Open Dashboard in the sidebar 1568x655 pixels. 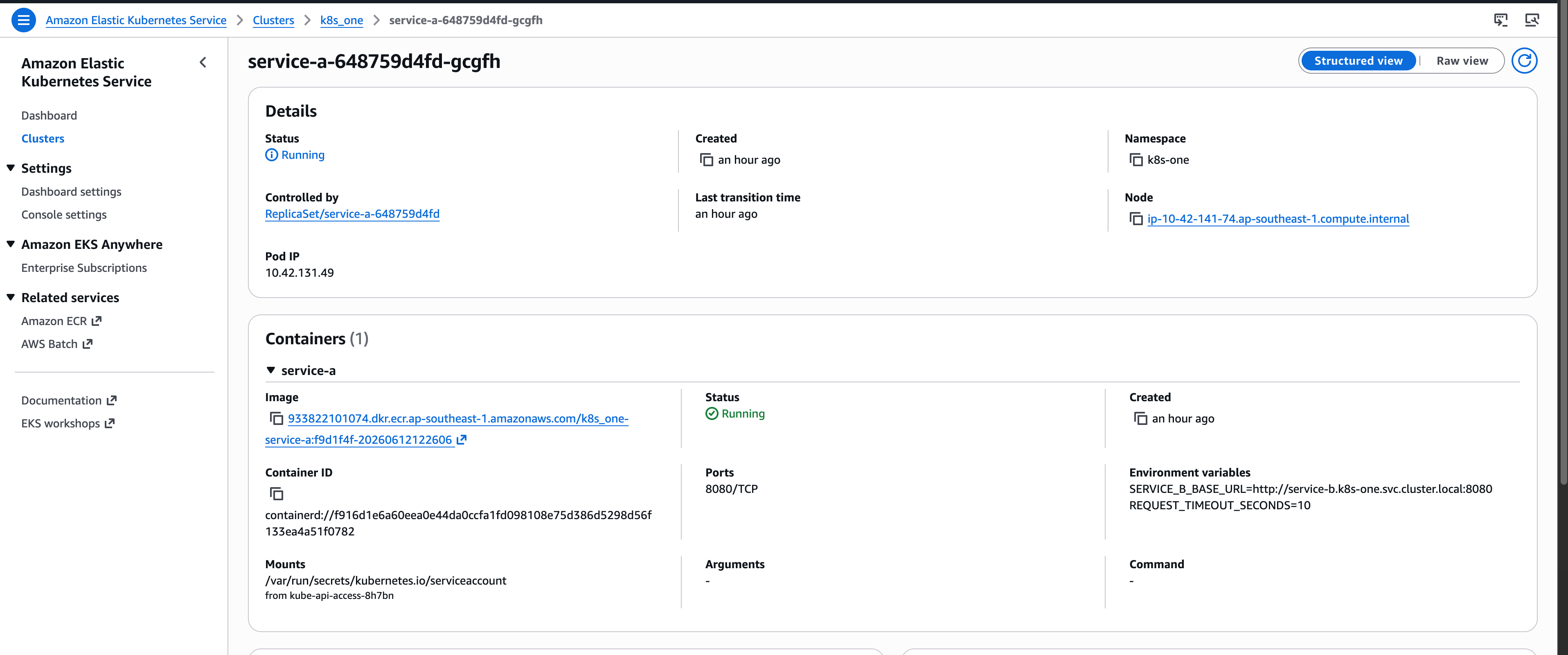49,116
